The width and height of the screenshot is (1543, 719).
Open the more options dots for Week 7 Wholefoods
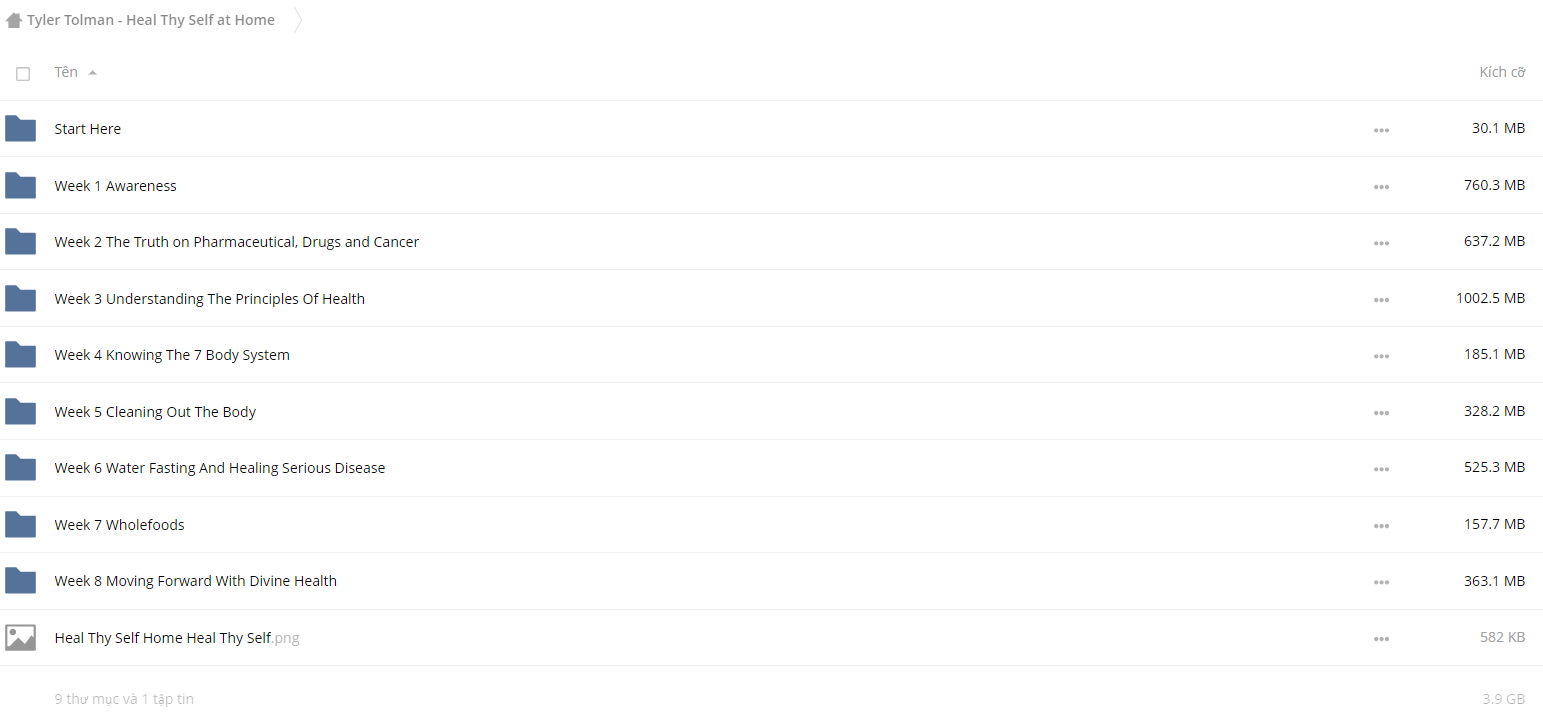1381,526
